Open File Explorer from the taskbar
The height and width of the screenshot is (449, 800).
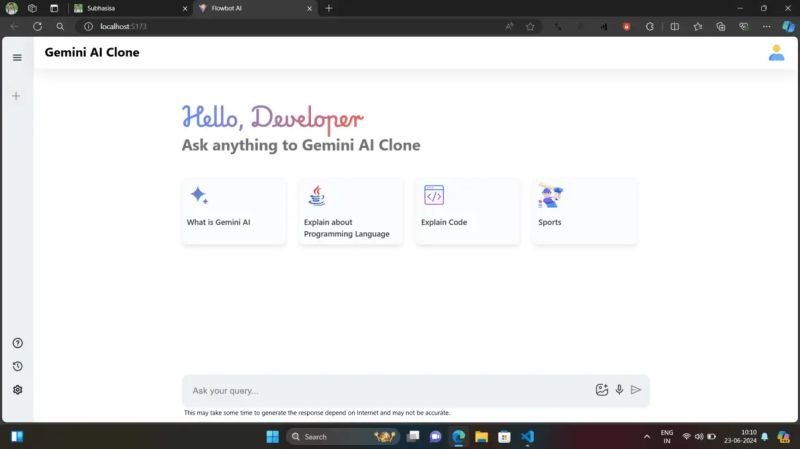(x=481, y=437)
